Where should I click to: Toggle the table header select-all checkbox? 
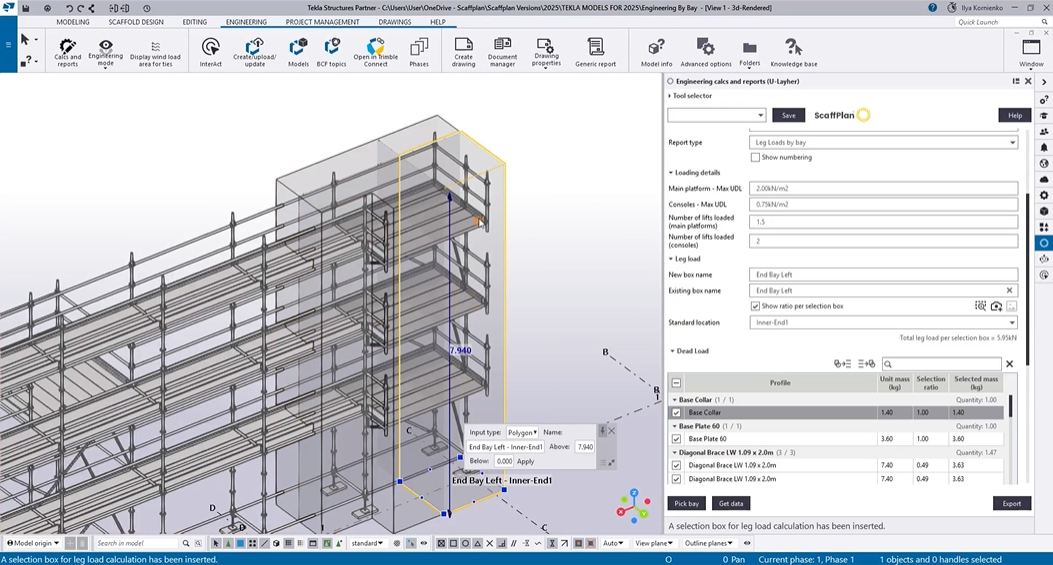676,383
